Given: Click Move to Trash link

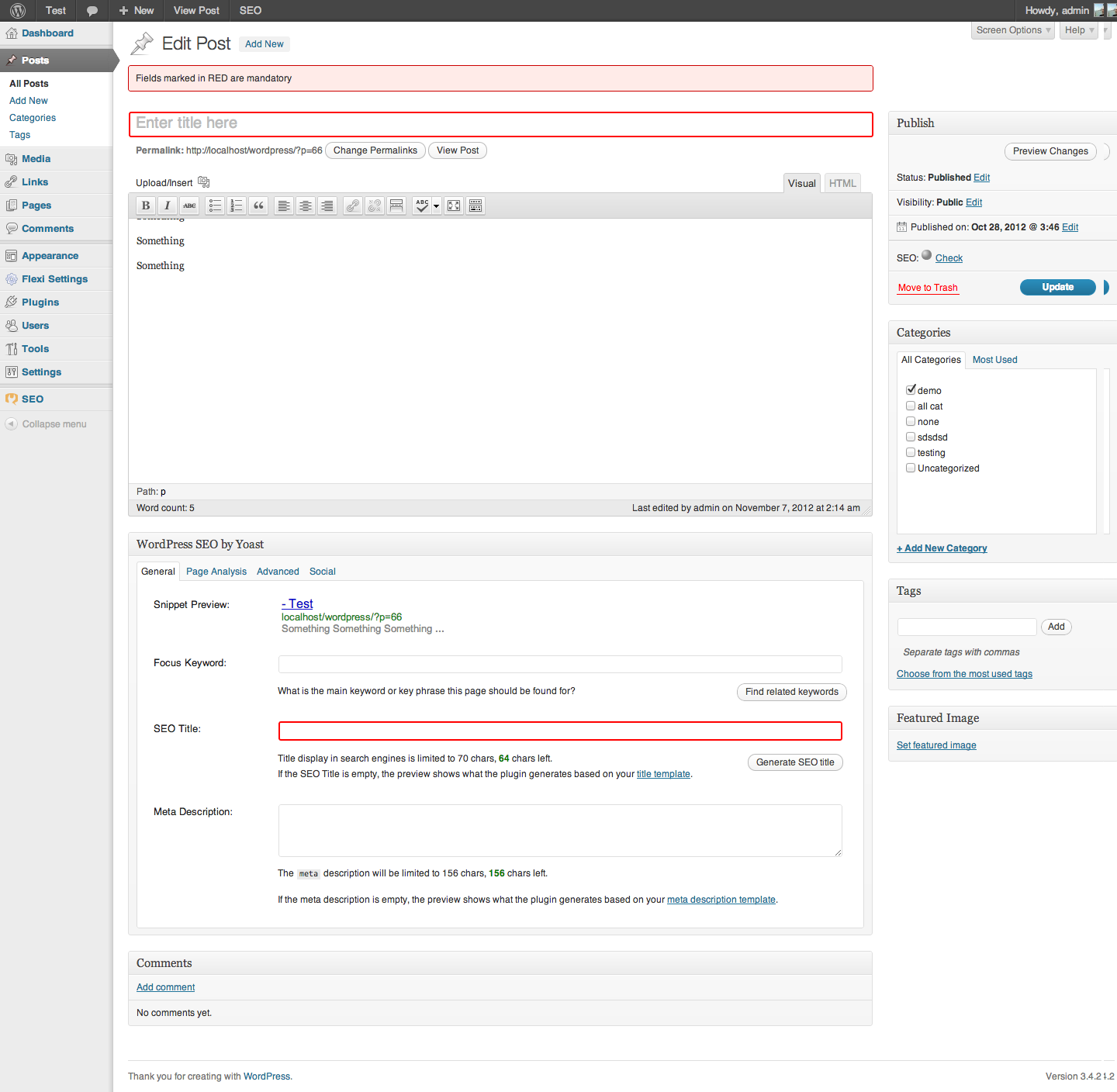Looking at the screenshot, I should pos(928,288).
